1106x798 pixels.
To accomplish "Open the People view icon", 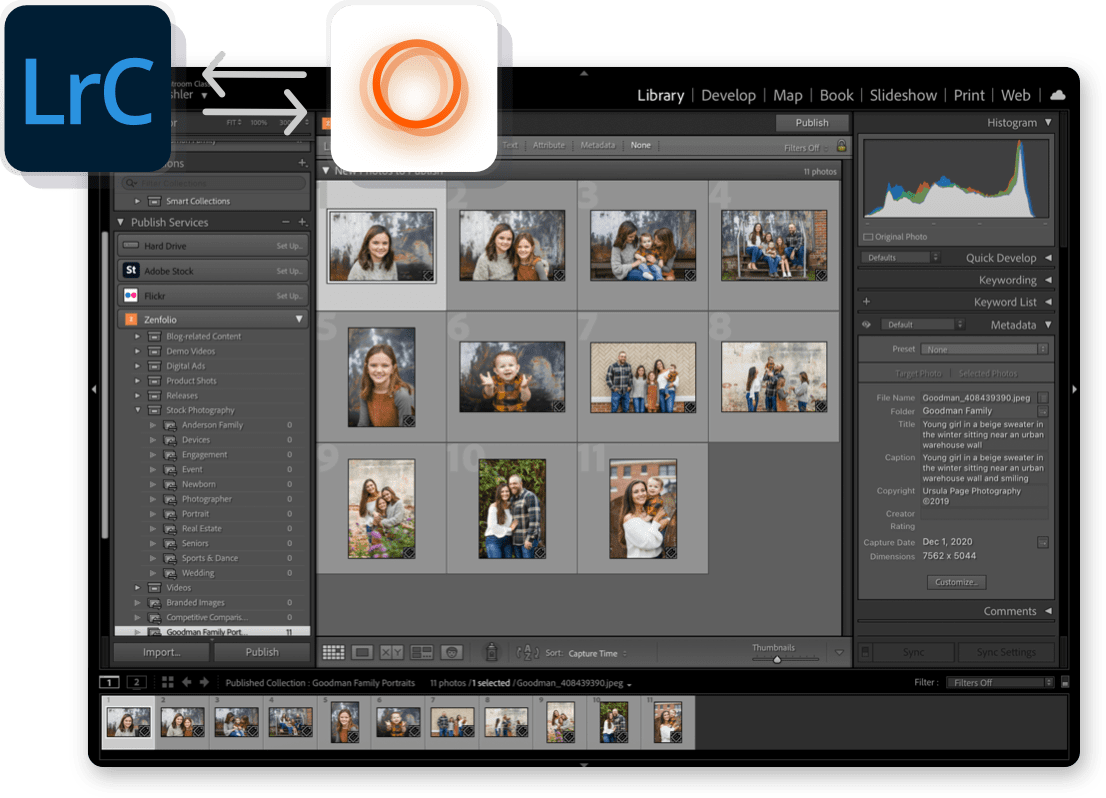I will point(450,651).
